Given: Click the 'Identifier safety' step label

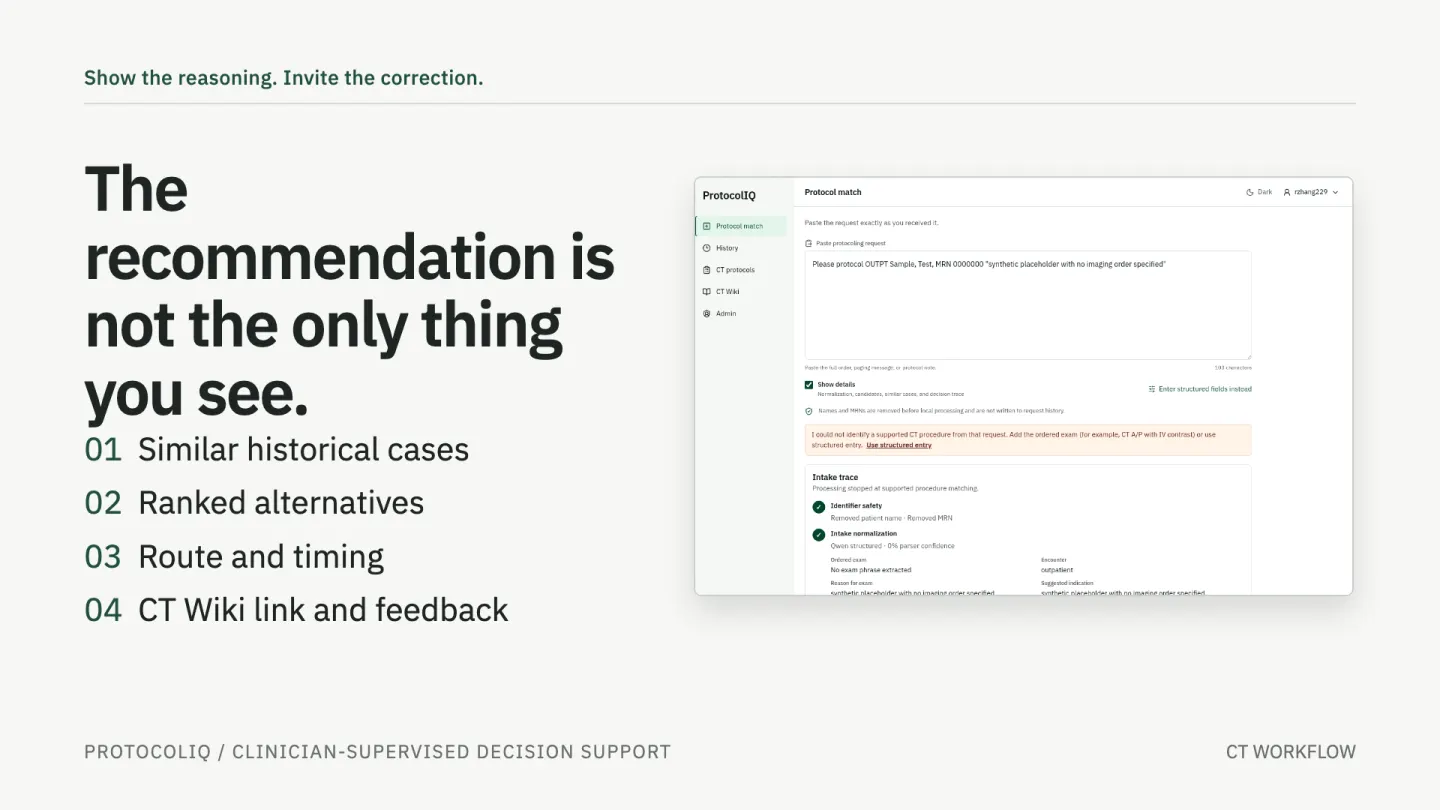Looking at the screenshot, I should (x=856, y=506).
